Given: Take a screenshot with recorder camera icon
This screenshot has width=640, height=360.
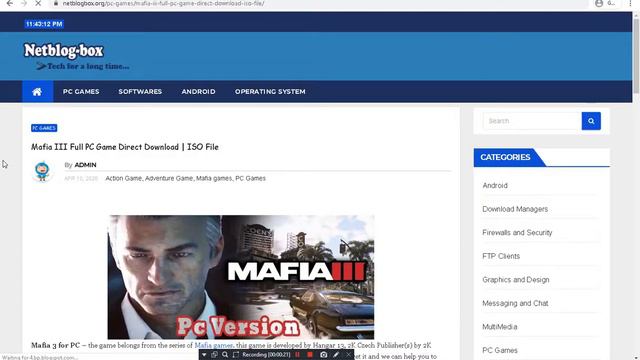Looking at the screenshot, I should coord(323,355).
